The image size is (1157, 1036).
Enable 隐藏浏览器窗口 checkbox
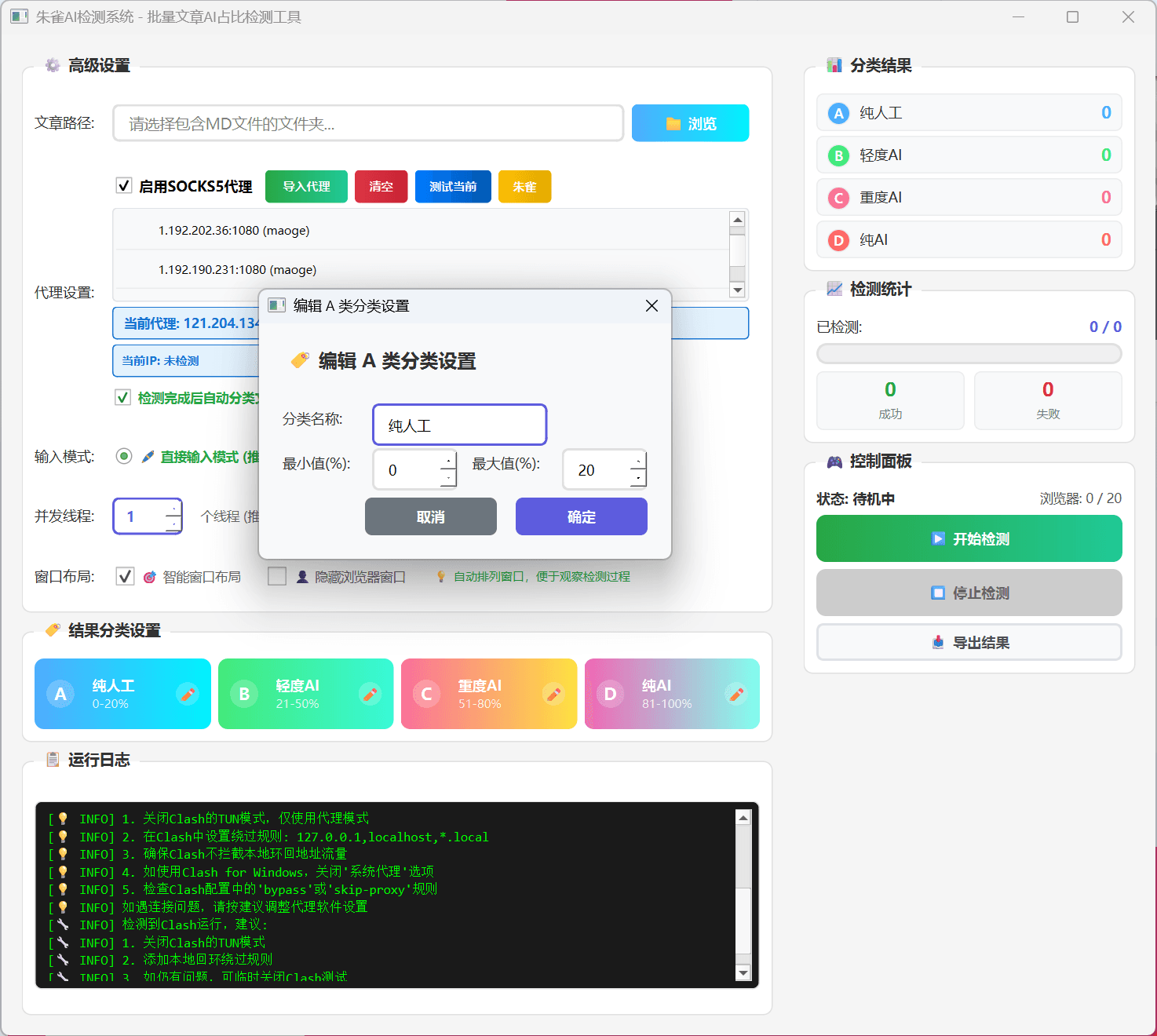[x=277, y=577]
